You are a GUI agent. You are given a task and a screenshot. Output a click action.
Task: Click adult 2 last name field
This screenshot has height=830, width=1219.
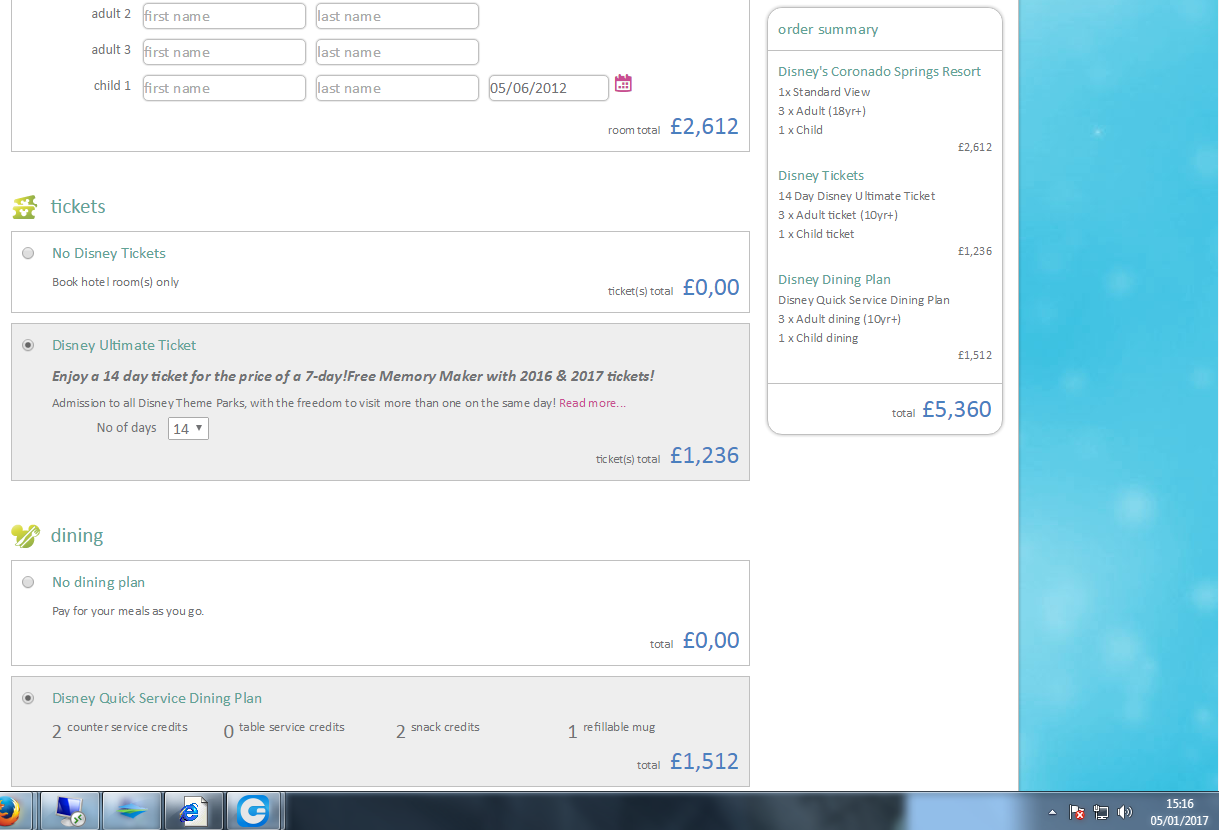397,16
